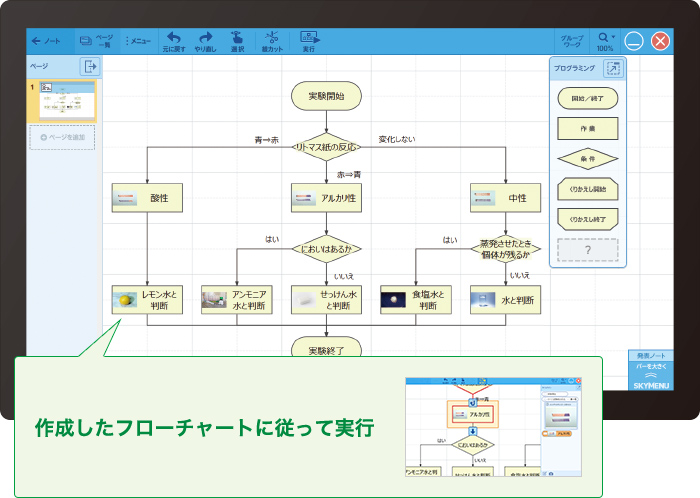This screenshot has height=498, width=700.
Task: Select the dashed question-mark block
Action: (x=588, y=250)
